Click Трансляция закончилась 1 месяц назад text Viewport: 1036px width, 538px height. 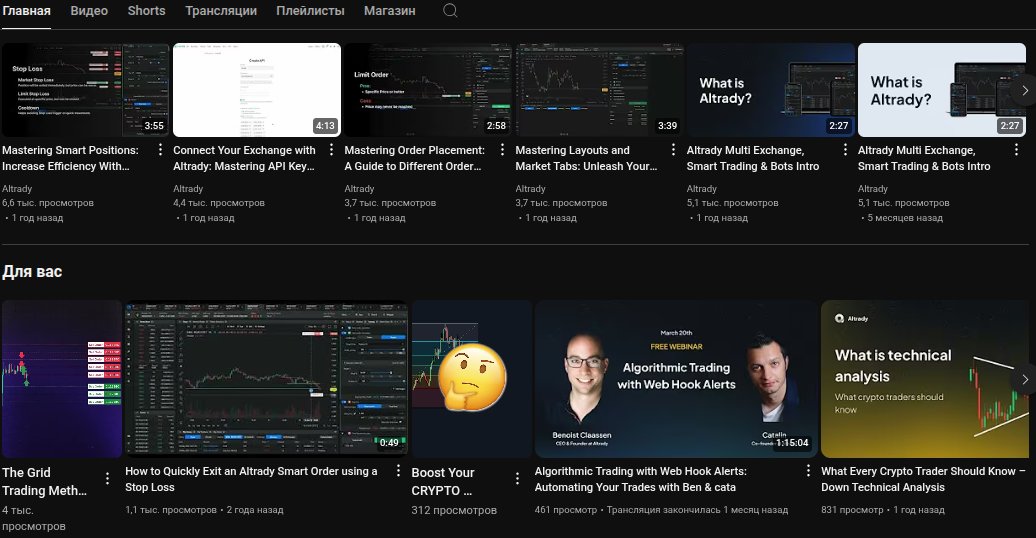(x=697, y=510)
